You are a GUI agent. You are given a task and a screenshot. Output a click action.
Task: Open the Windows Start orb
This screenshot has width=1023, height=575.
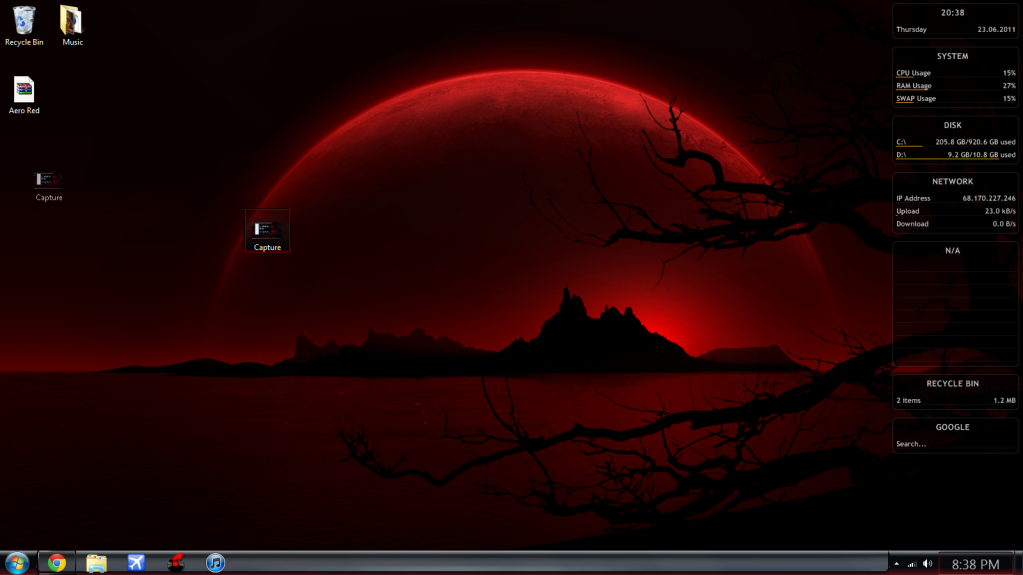point(17,563)
